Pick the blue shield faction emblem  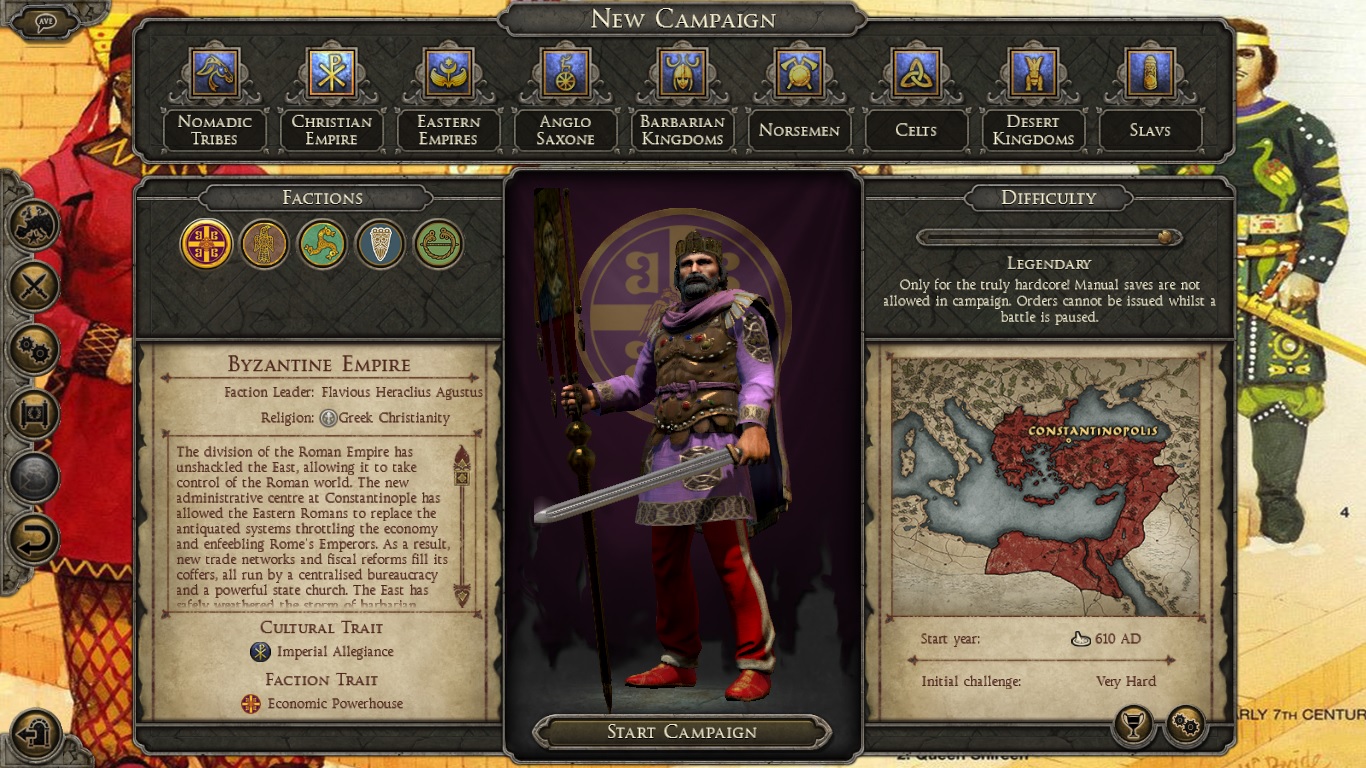pyautogui.click(x=380, y=244)
